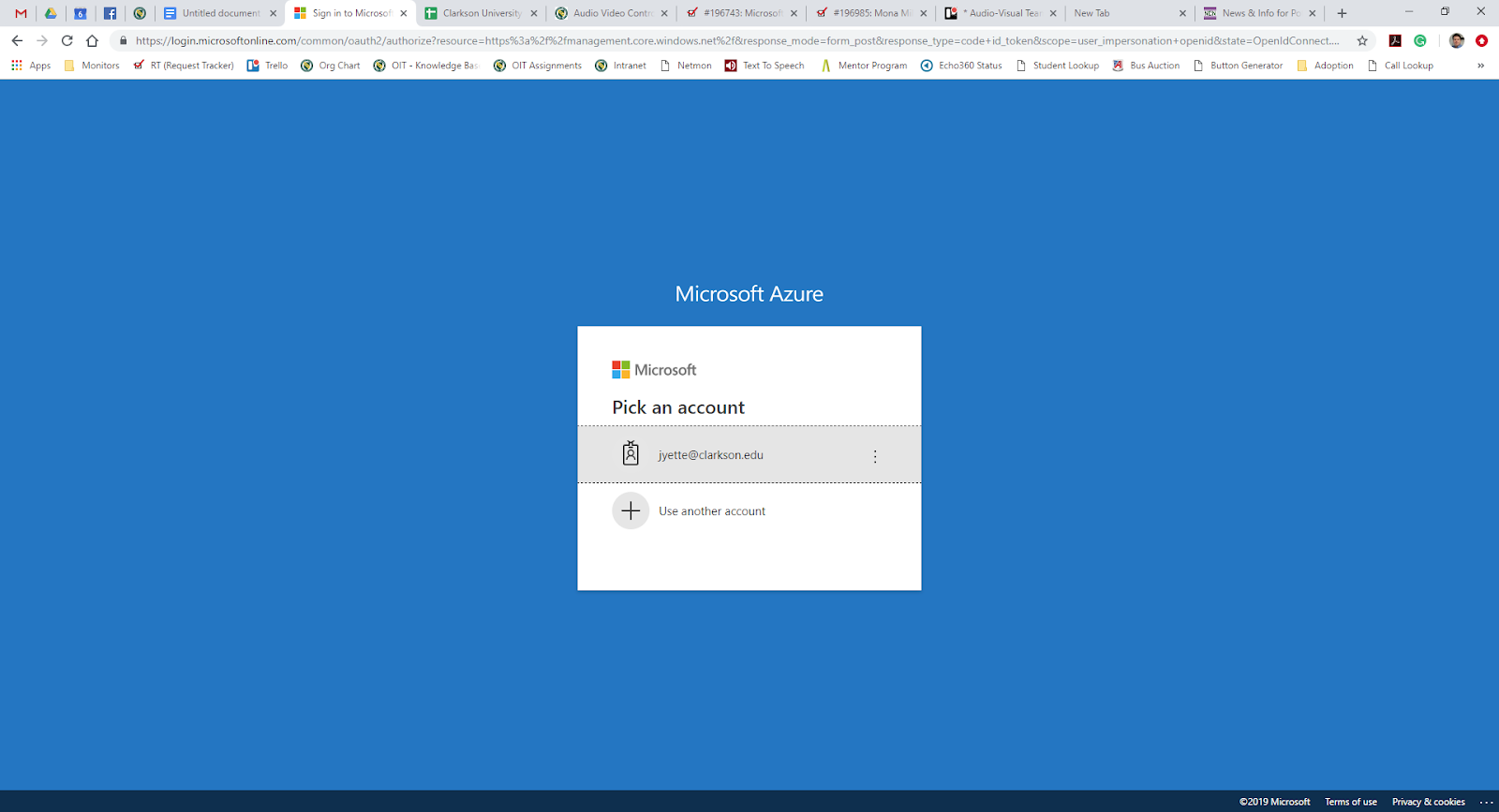This screenshot has width=1499, height=812.
Task: Open the footer more options ellipsis
Action: (1486, 802)
